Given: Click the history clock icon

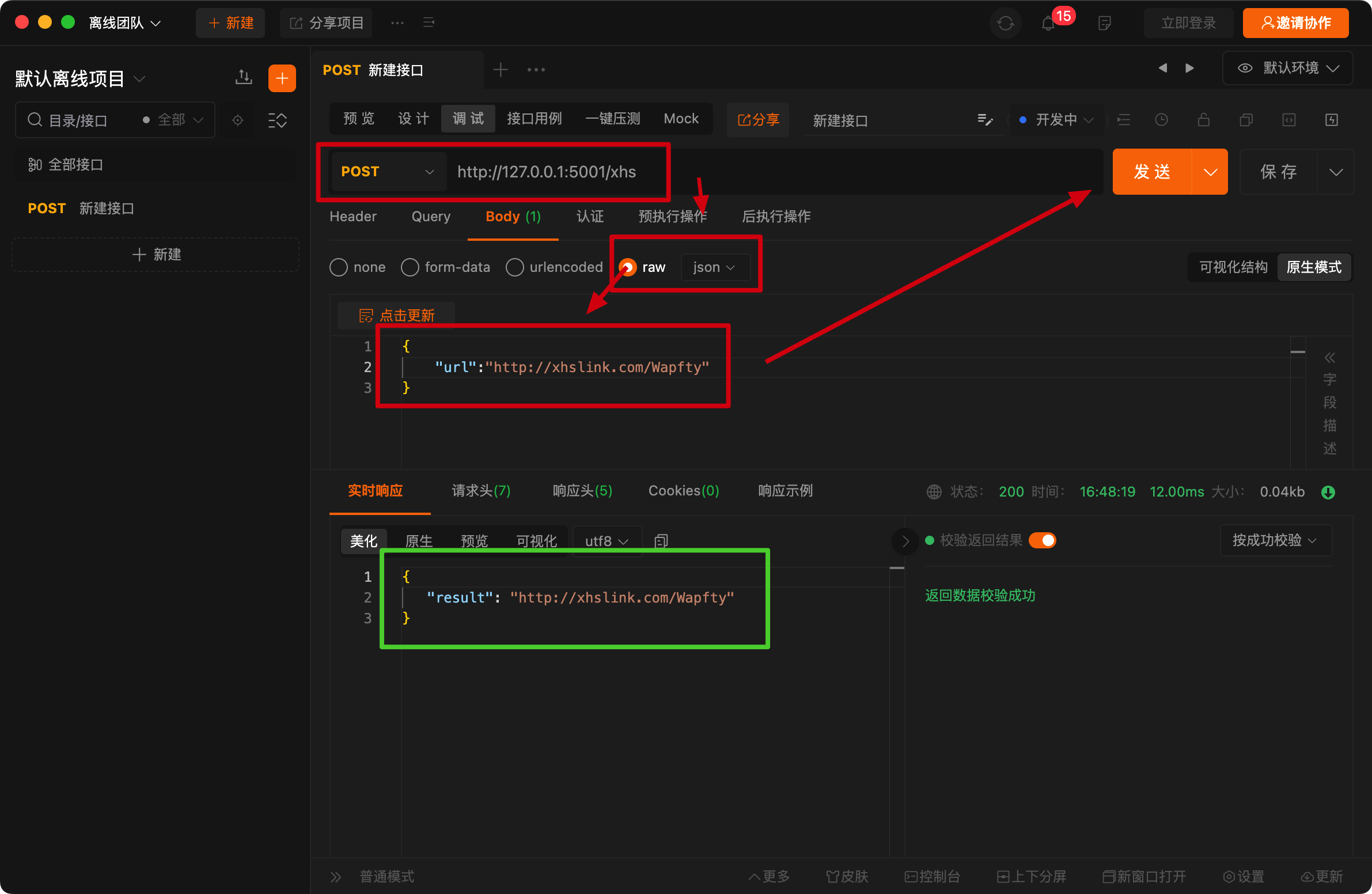Looking at the screenshot, I should pyautogui.click(x=1162, y=120).
